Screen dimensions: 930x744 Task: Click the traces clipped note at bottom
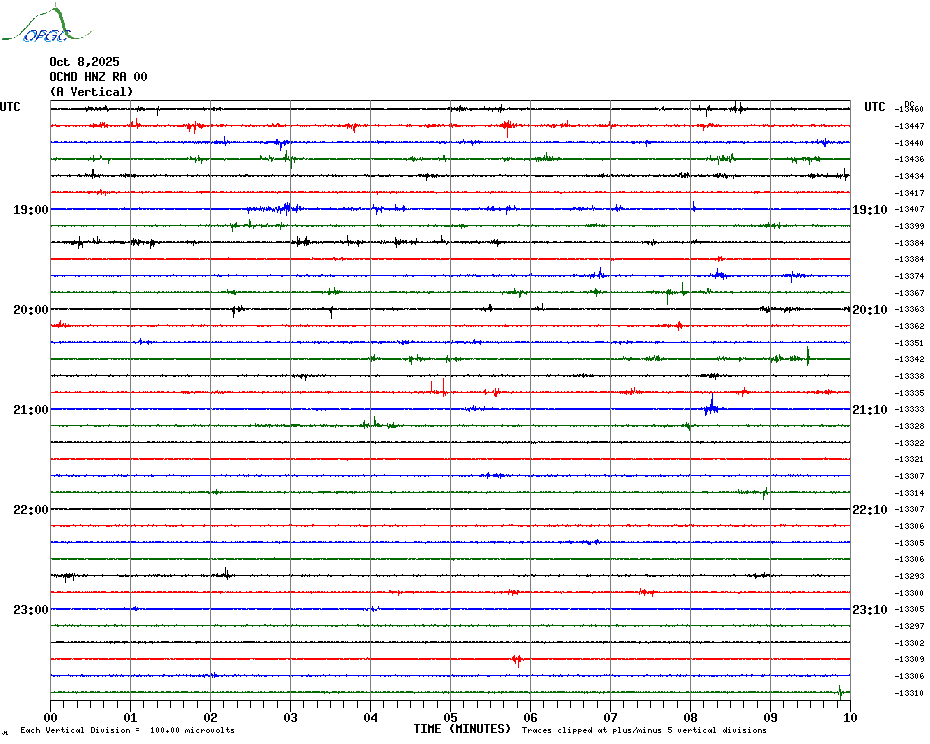(644, 731)
